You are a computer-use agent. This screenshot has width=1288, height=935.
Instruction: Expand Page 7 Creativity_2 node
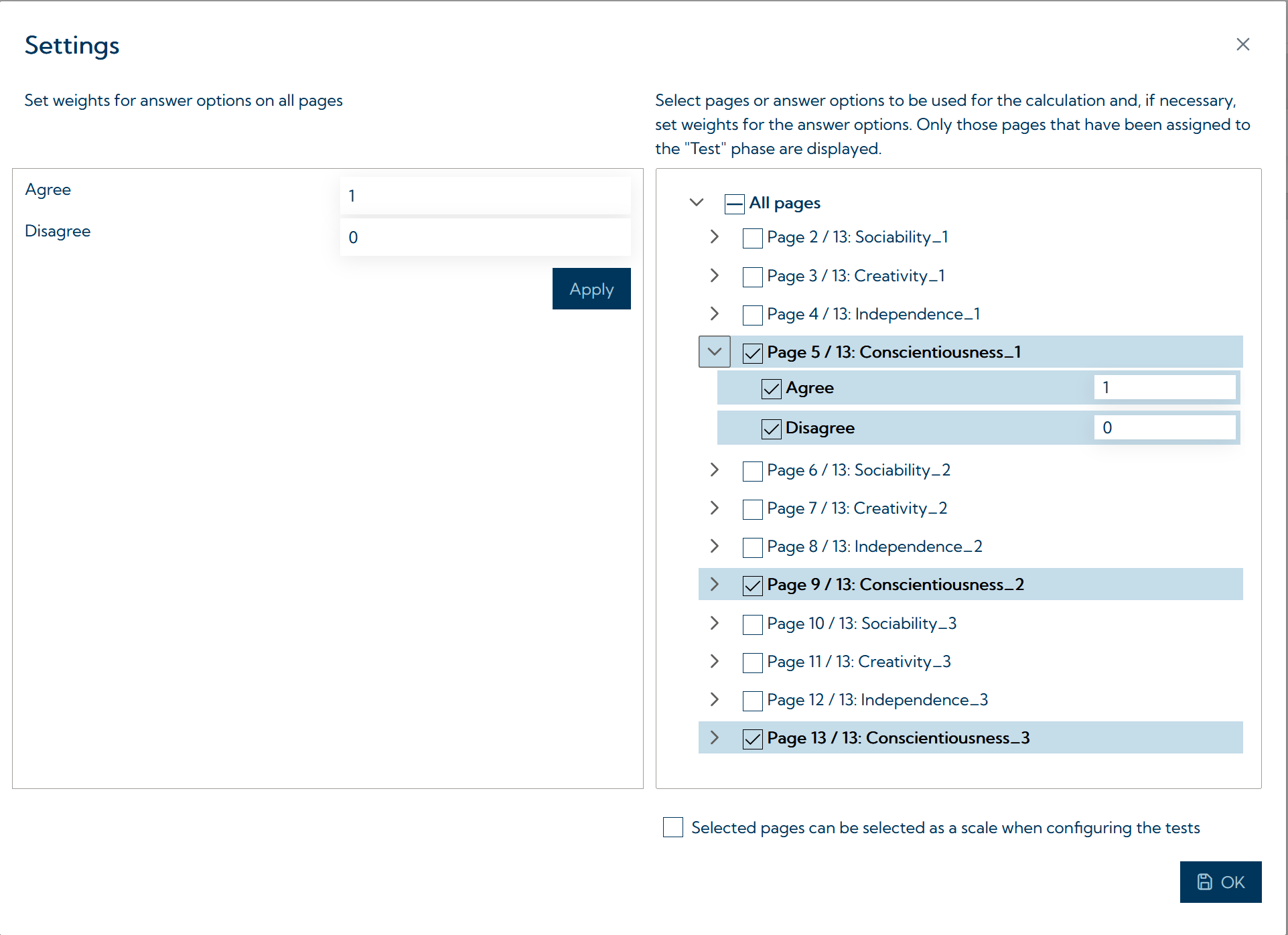[x=715, y=508]
